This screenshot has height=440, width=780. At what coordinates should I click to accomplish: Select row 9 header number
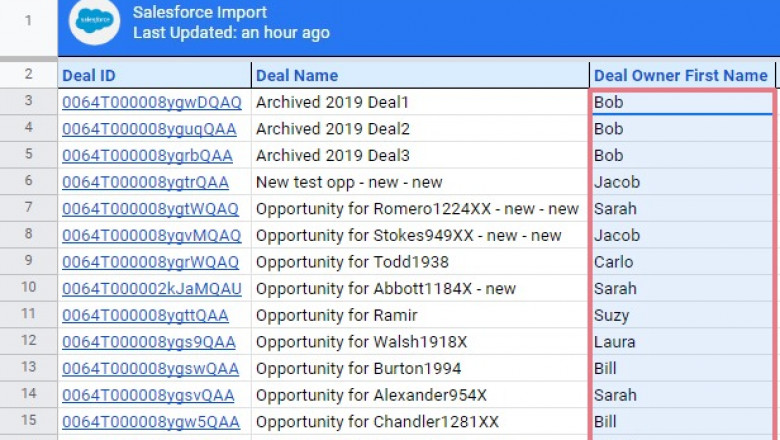click(x=28, y=262)
